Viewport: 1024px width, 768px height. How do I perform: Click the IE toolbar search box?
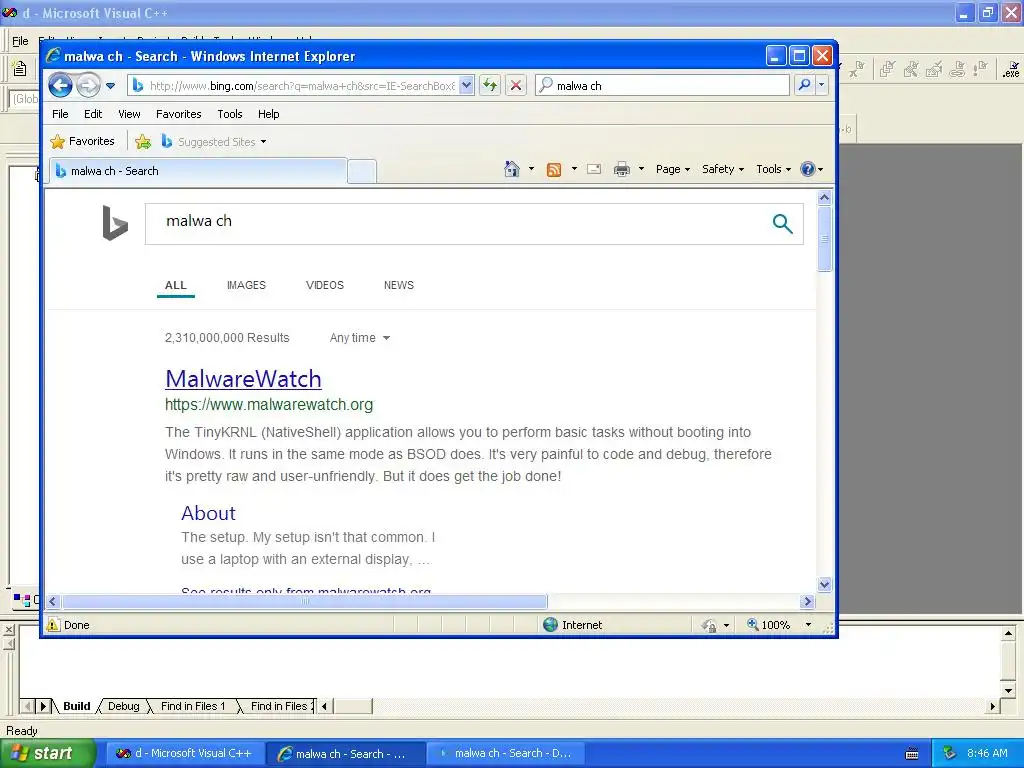(662, 86)
